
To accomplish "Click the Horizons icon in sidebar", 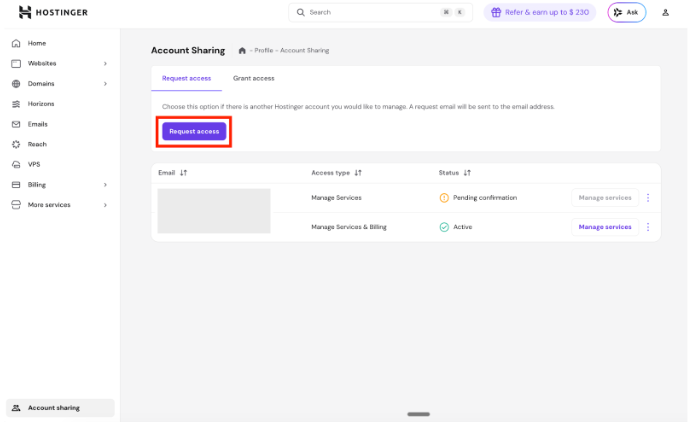I will 16,104.
